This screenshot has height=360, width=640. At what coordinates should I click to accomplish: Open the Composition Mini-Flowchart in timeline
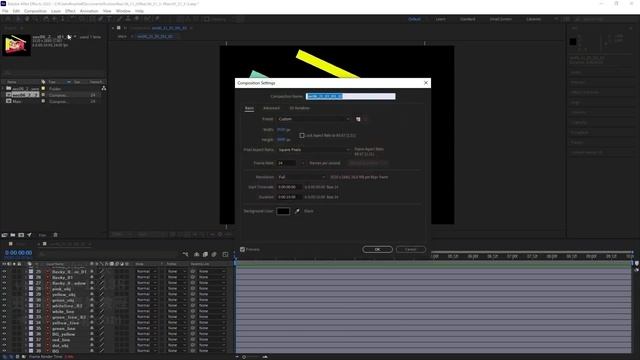click(x=186, y=254)
